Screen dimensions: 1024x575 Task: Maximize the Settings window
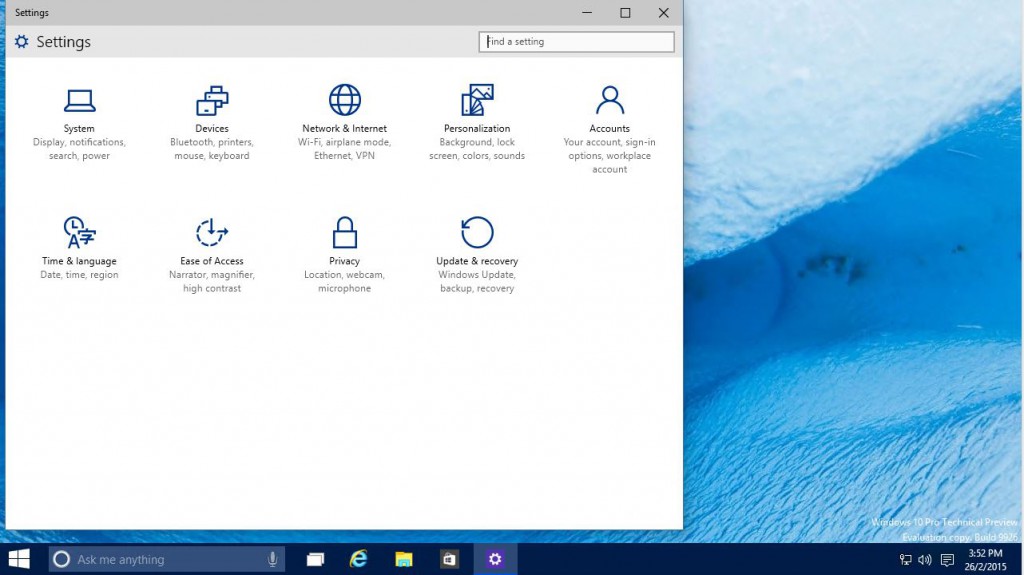(625, 12)
